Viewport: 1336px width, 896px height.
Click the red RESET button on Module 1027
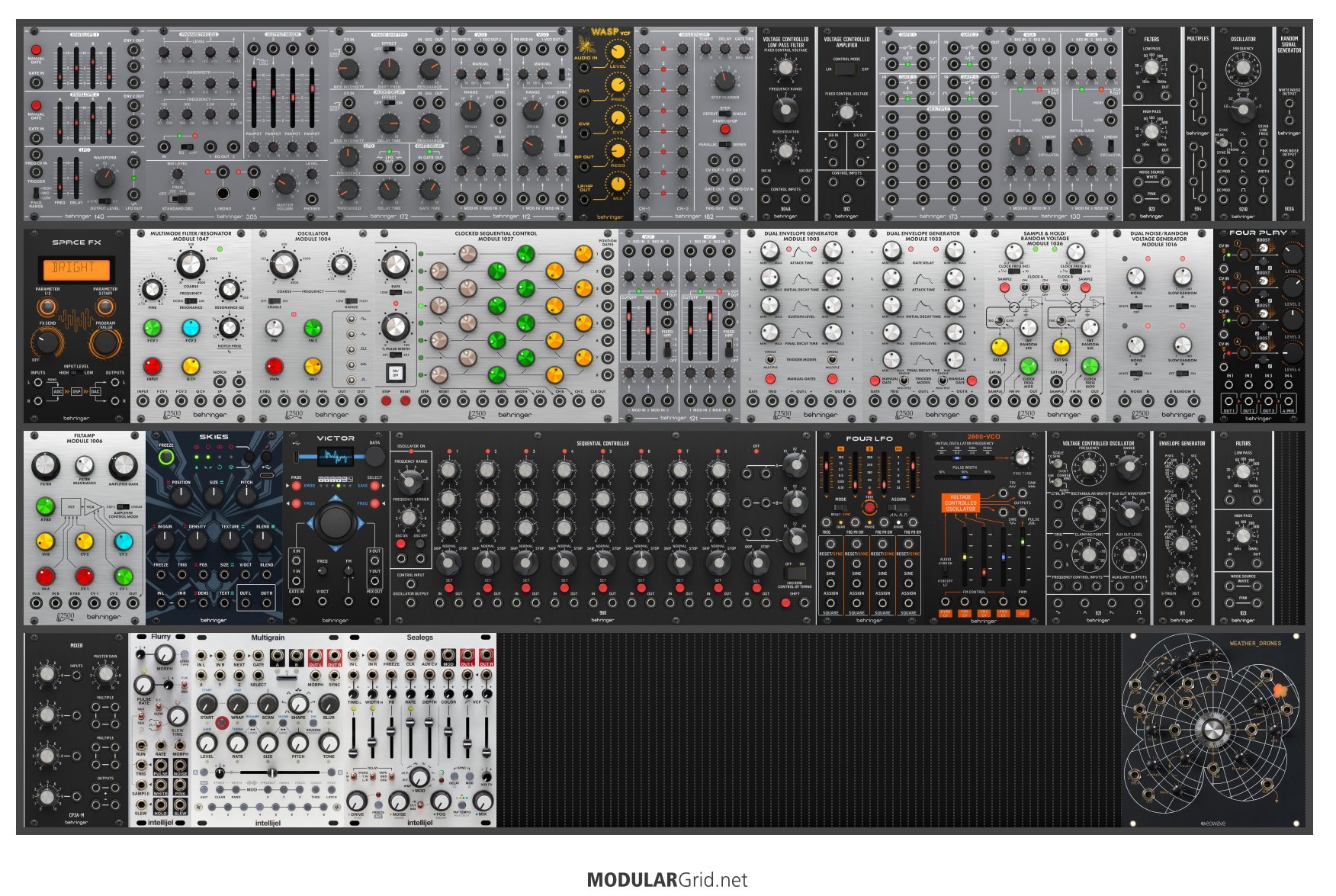click(405, 400)
